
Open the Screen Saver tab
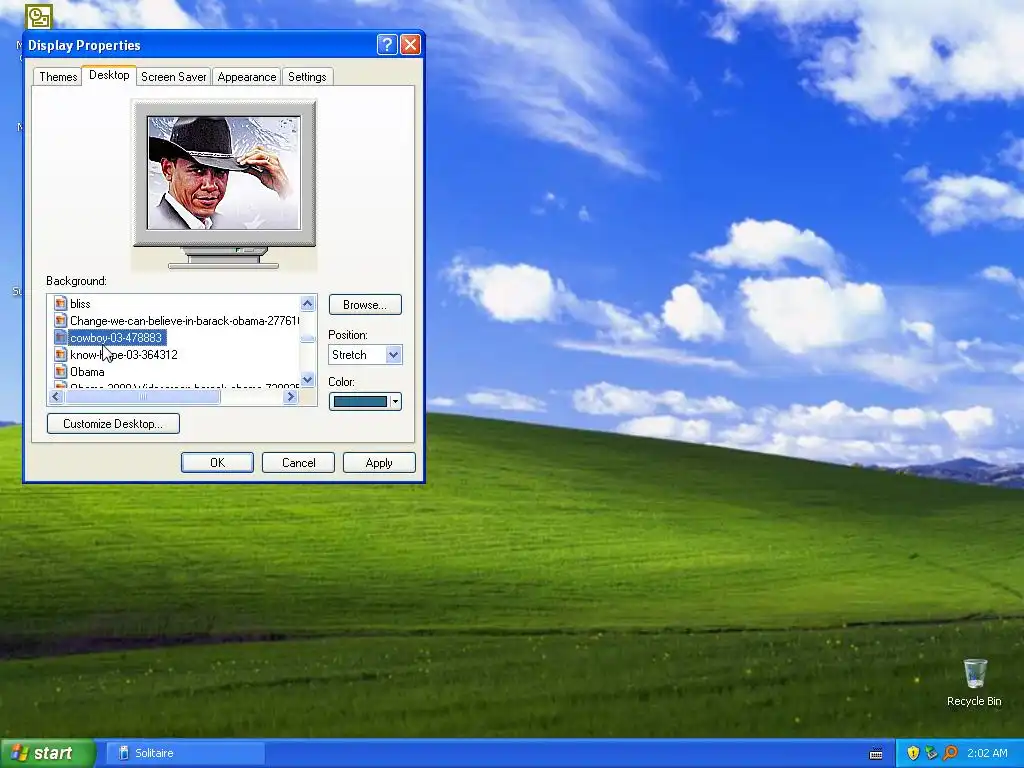pyautogui.click(x=174, y=77)
